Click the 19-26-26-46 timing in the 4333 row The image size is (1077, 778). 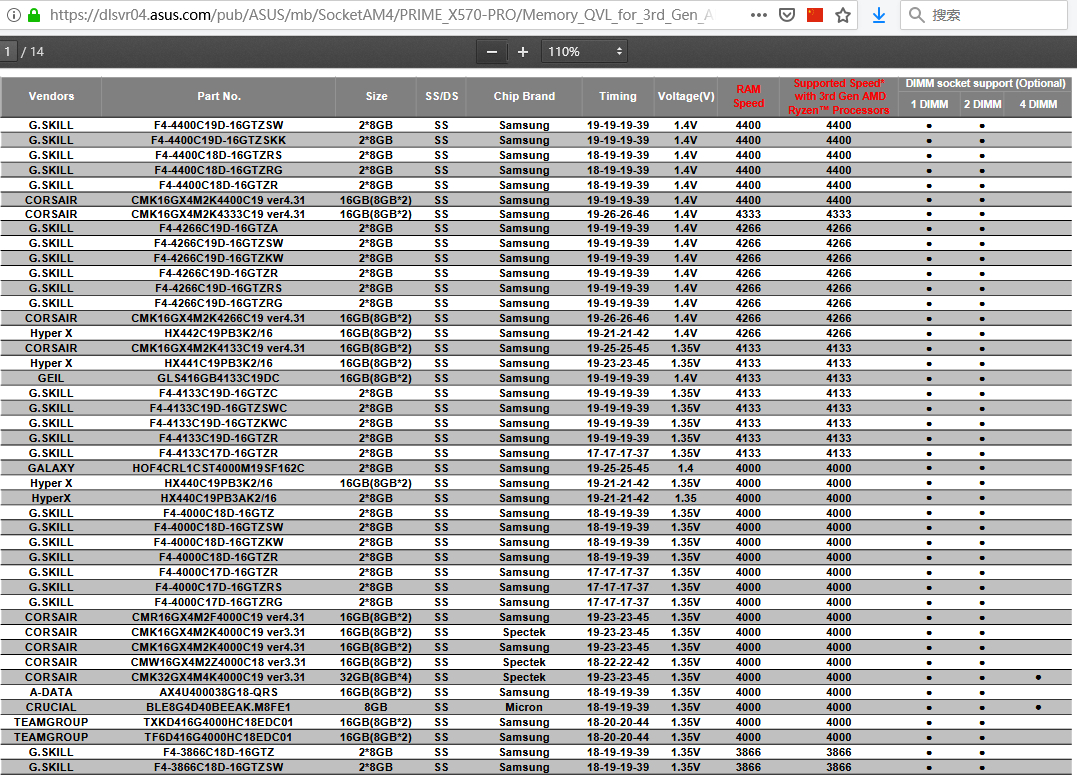[617, 214]
